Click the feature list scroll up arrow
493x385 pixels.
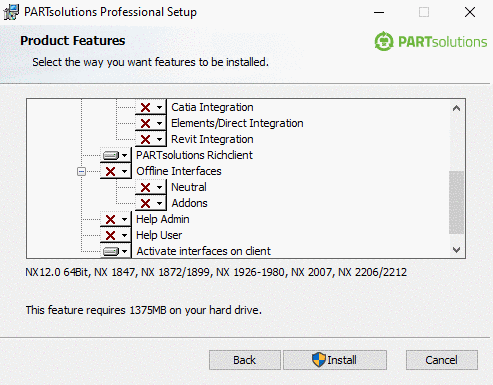tap(457, 108)
